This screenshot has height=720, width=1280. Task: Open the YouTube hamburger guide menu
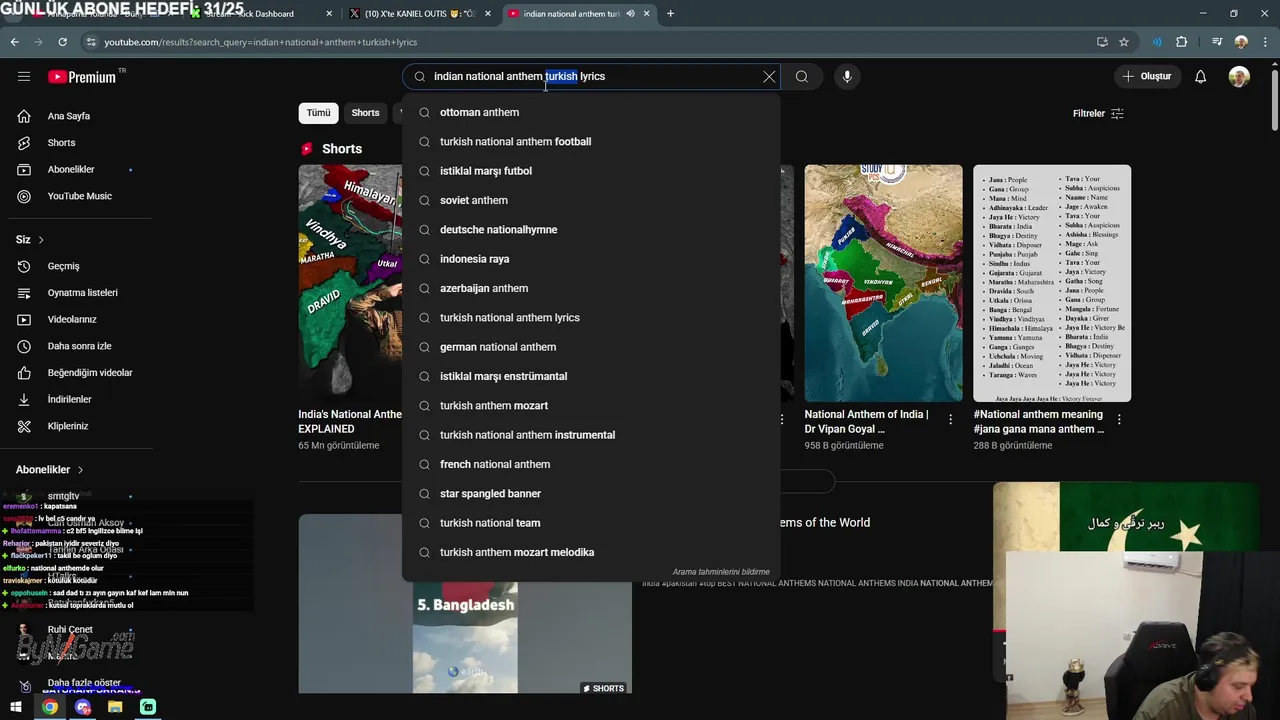coord(24,76)
